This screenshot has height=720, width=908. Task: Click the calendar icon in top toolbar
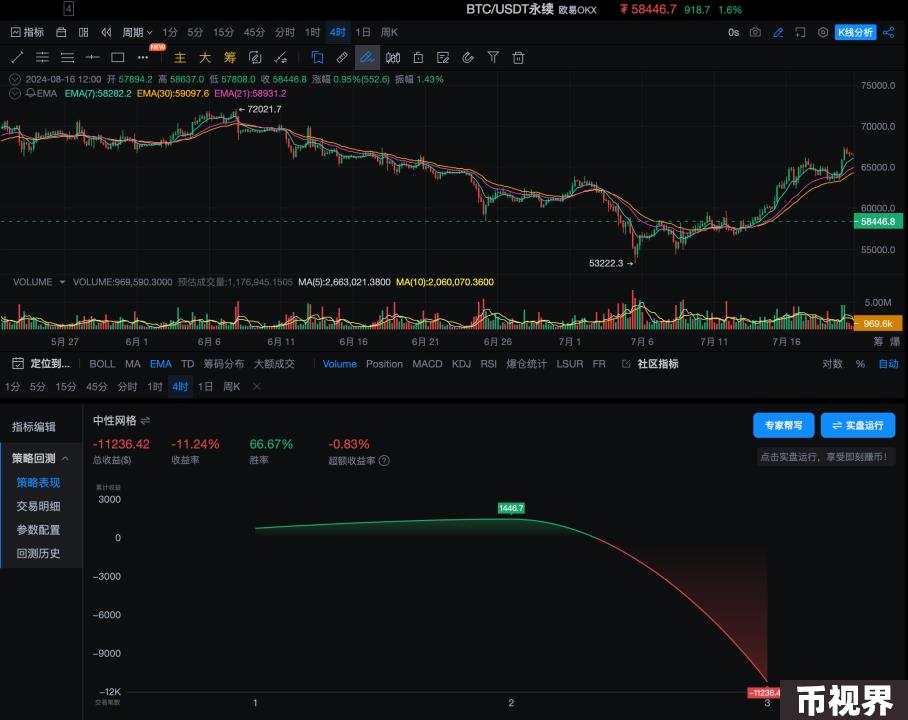coord(61,32)
